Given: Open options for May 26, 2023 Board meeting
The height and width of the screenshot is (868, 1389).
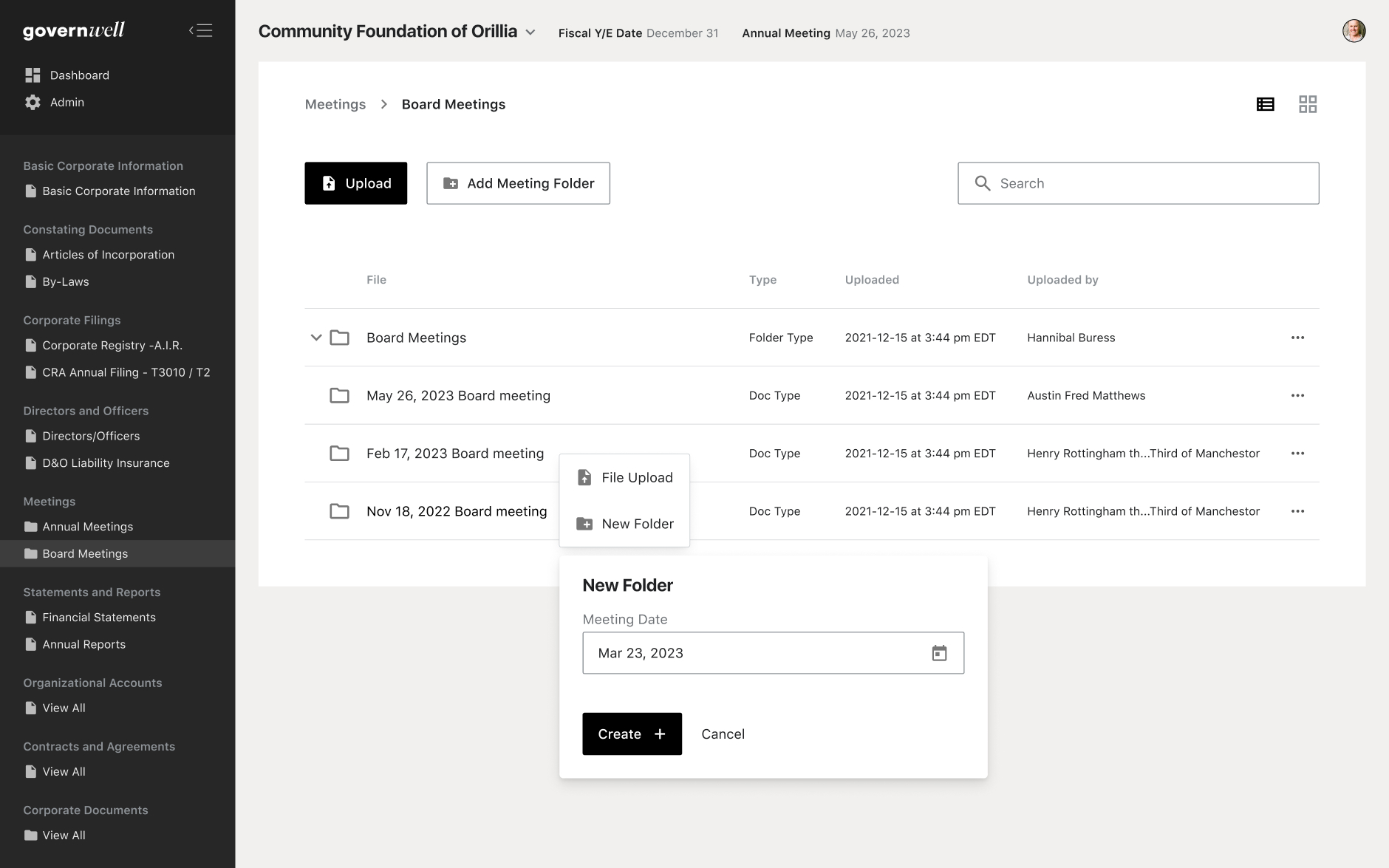Looking at the screenshot, I should 1297,395.
